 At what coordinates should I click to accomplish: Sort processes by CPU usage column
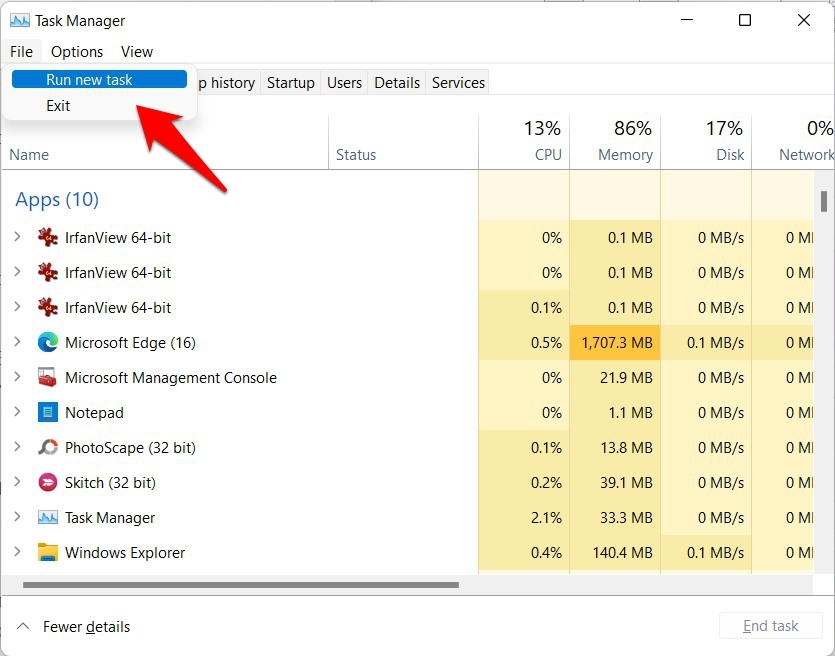524,142
